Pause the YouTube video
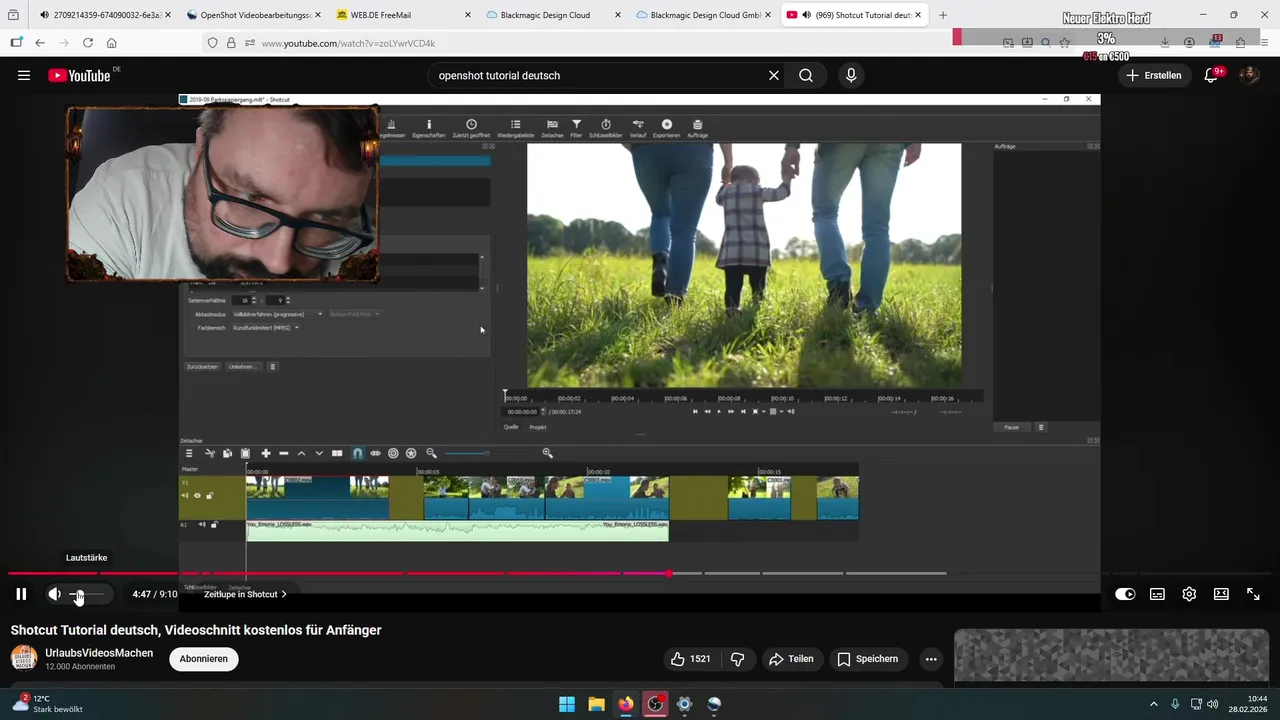This screenshot has width=1280, height=720. tap(21, 594)
